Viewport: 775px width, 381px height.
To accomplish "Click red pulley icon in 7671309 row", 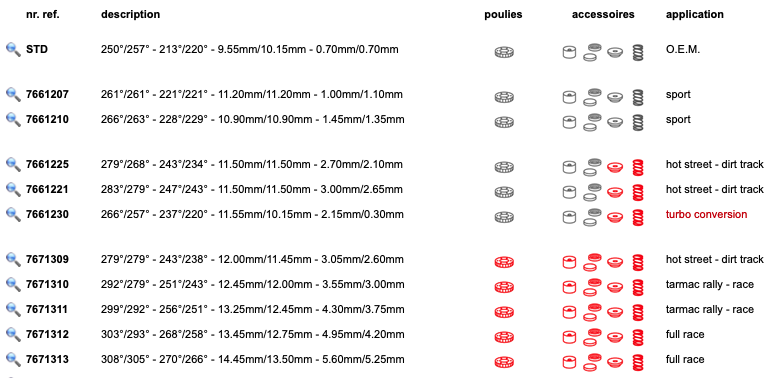I will coord(504,262).
